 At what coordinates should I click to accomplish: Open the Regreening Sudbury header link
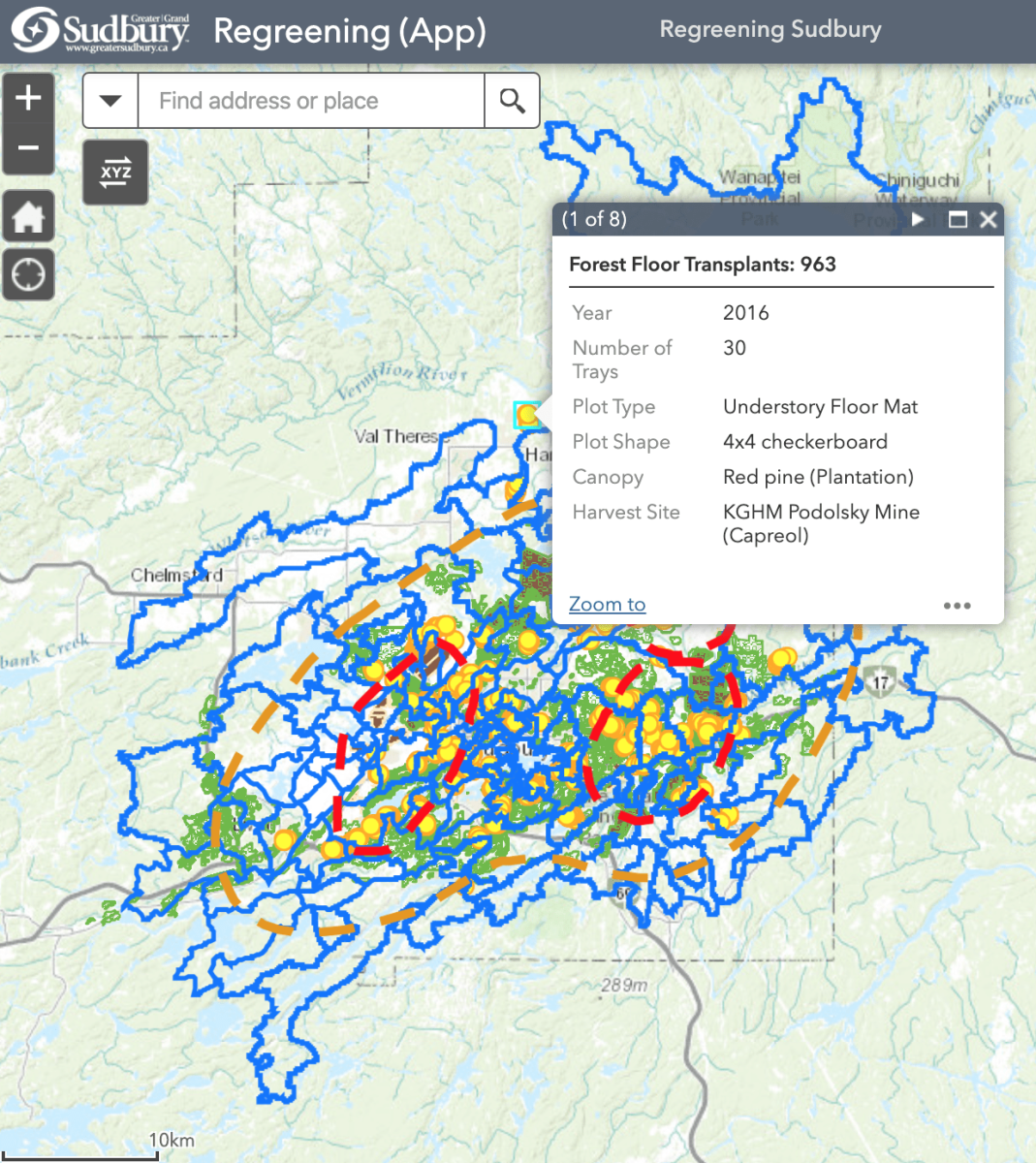pos(770,30)
